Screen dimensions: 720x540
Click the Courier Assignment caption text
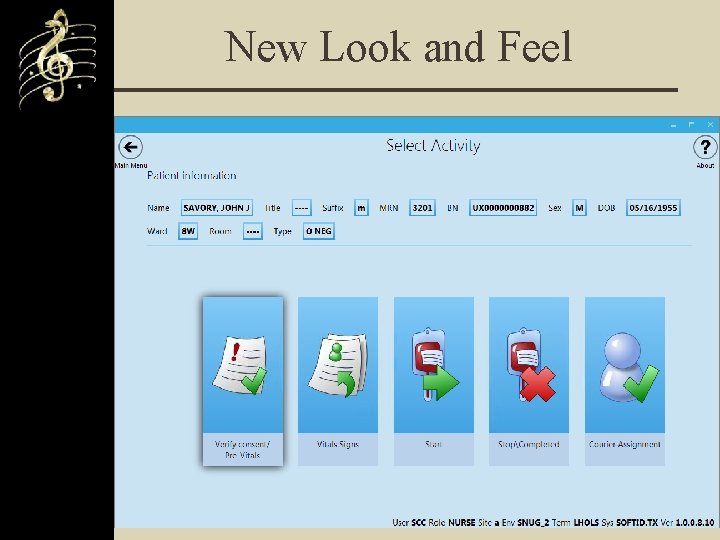click(625, 444)
